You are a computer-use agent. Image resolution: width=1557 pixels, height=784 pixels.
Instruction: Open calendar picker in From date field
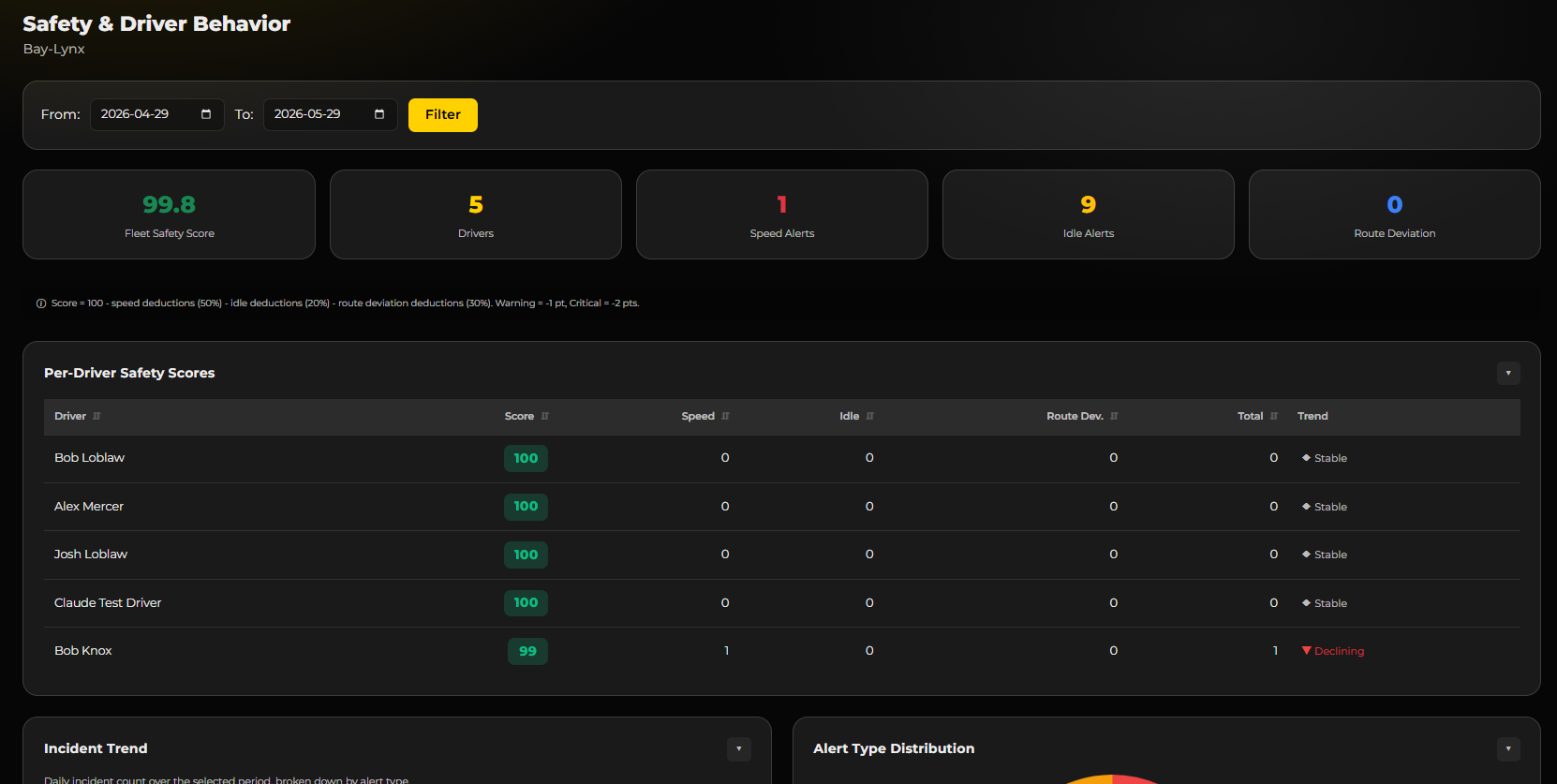pos(206,114)
